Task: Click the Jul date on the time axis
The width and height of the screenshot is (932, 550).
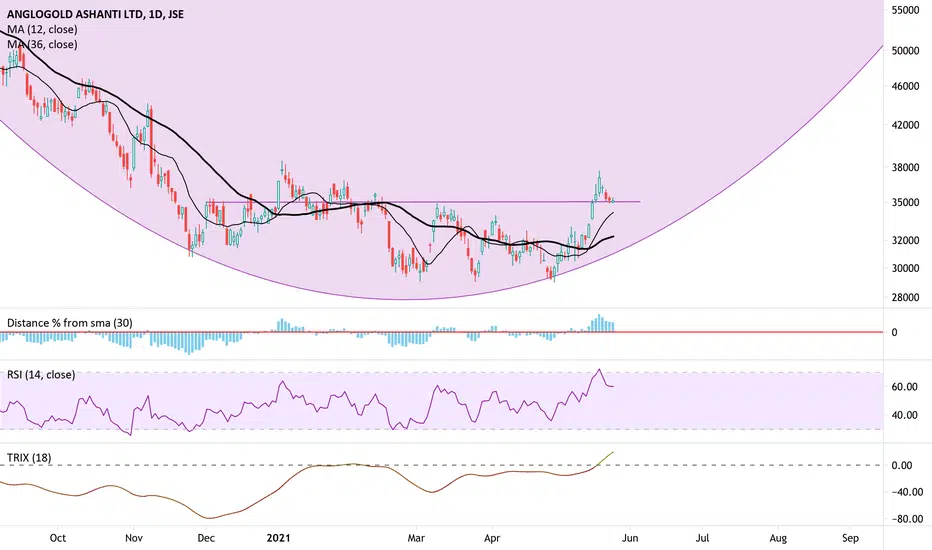Action: (703, 538)
